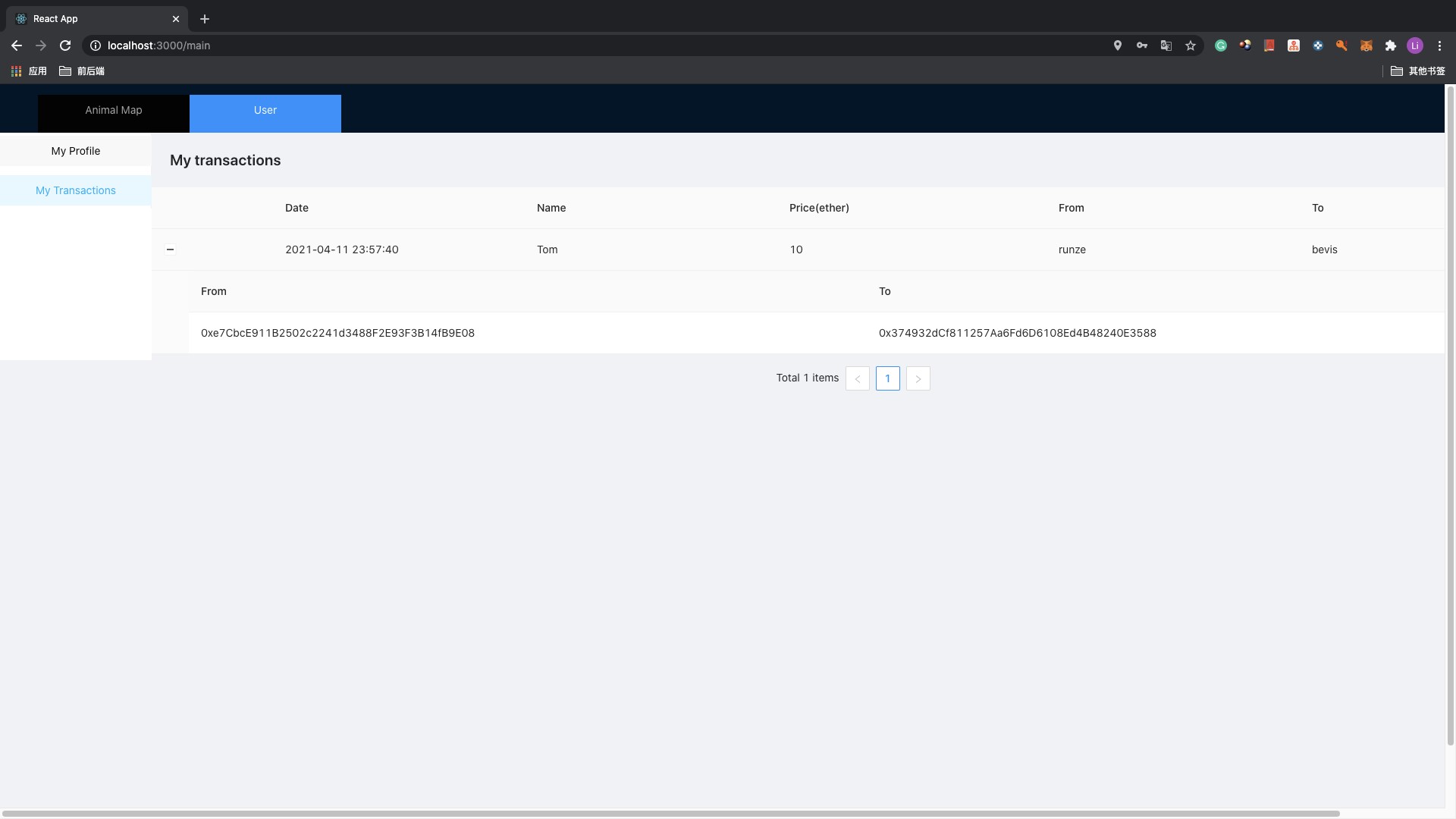The image size is (1456, 819).
Task: Click the Google Translate icon
Action: [x=1166, y=45]
